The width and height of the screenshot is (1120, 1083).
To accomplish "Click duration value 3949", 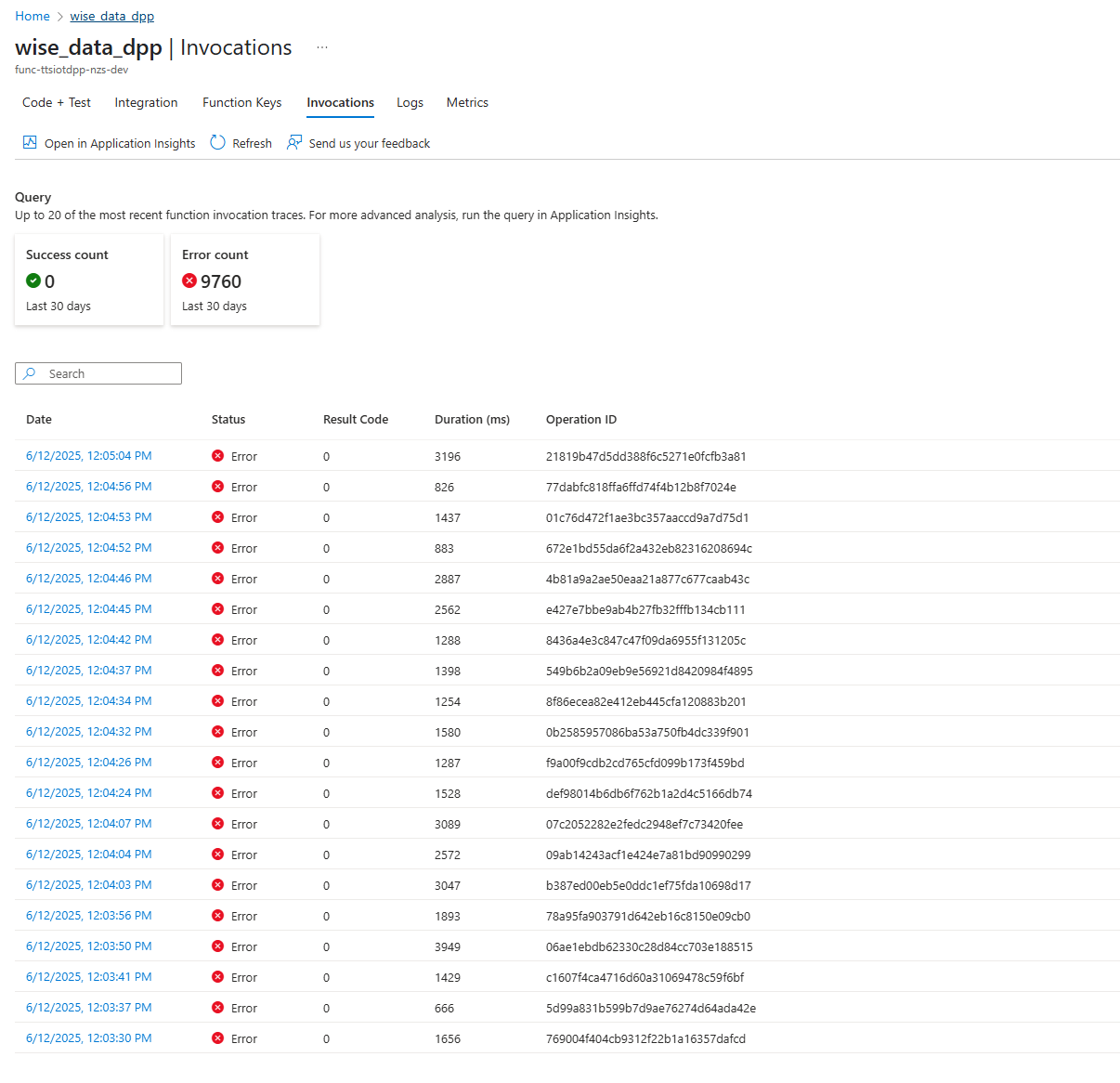I will coord(448,947).
